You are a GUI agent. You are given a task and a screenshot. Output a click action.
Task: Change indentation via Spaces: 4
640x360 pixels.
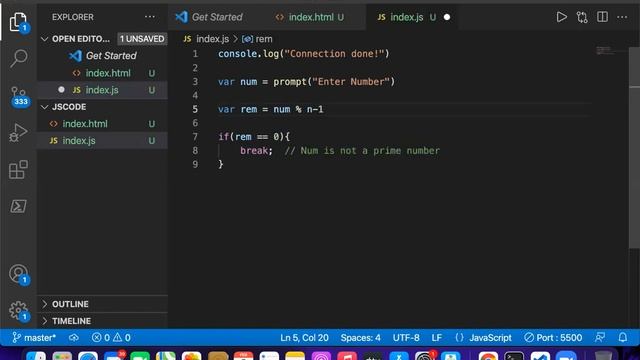360,338
